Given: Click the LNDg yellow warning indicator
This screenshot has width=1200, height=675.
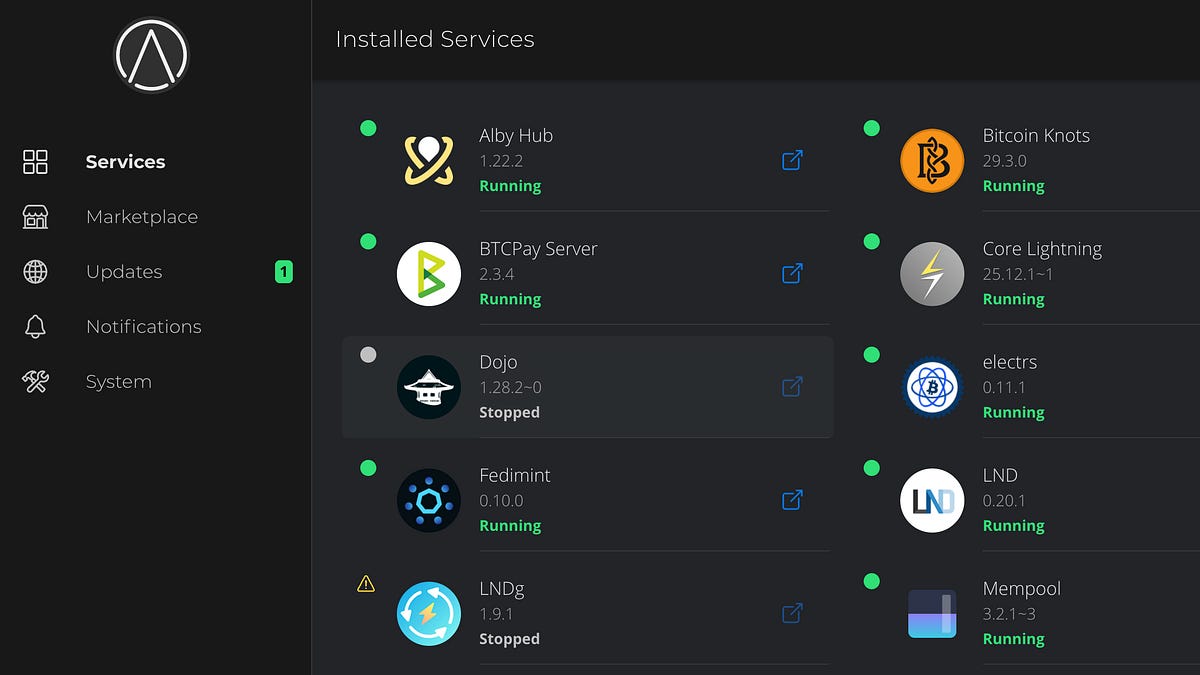Looking at the screenshot, I should click(366, 583).
